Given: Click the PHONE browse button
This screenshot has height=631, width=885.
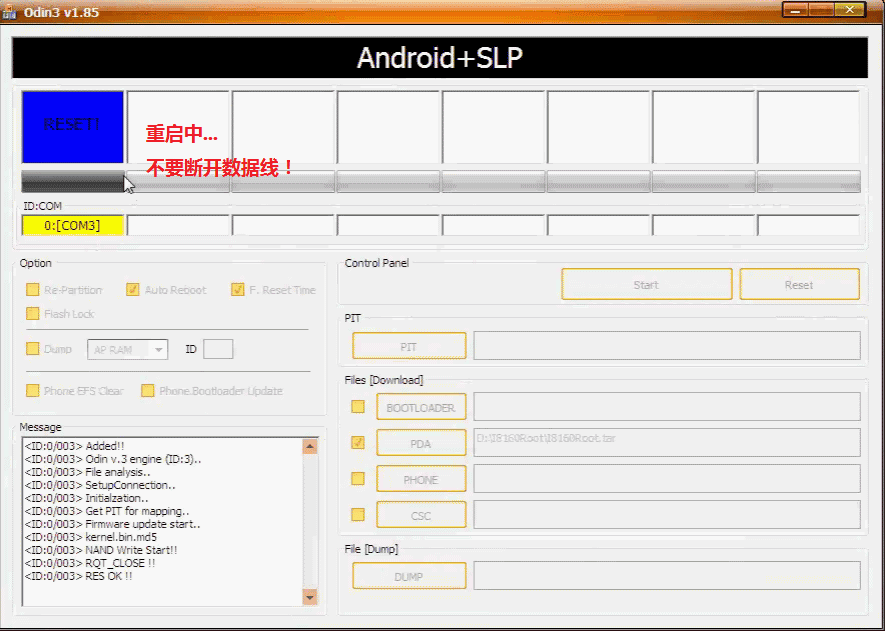Looking at the screenshot, I should 421,479.
